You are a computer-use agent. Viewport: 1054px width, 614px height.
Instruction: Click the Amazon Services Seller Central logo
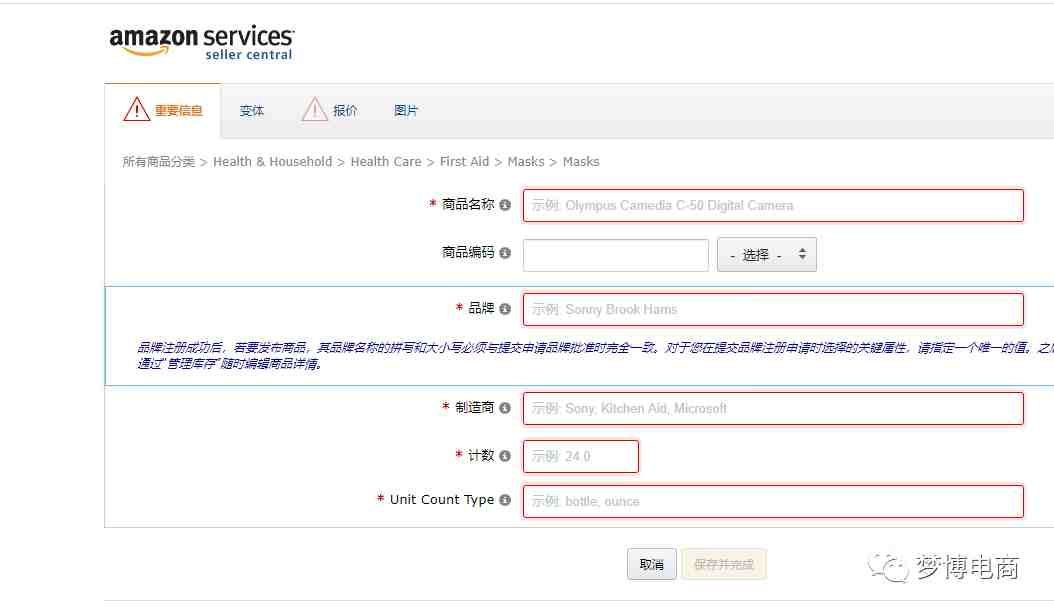[x=201, y=43]
